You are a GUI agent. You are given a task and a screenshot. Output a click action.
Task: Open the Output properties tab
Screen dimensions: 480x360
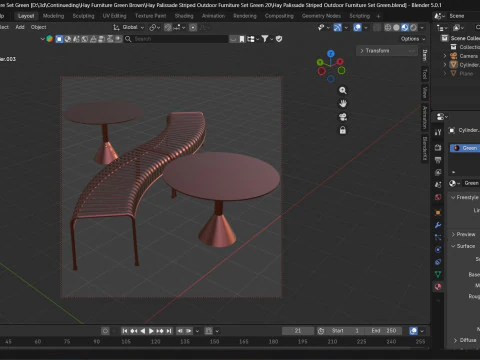point(438,160)
